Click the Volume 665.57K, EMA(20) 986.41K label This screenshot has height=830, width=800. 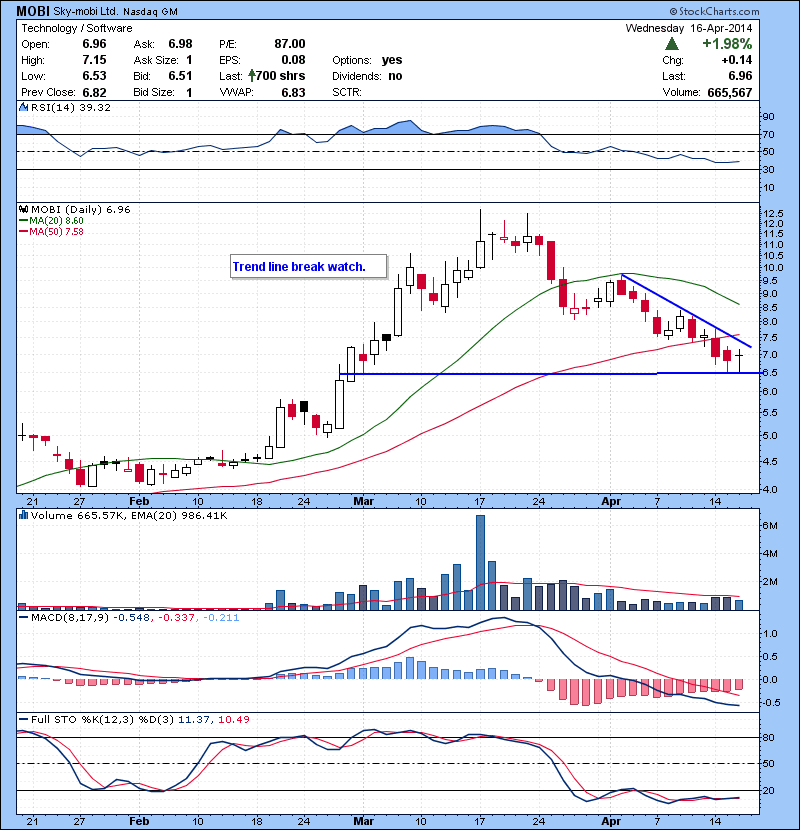(x=129, y=515)
